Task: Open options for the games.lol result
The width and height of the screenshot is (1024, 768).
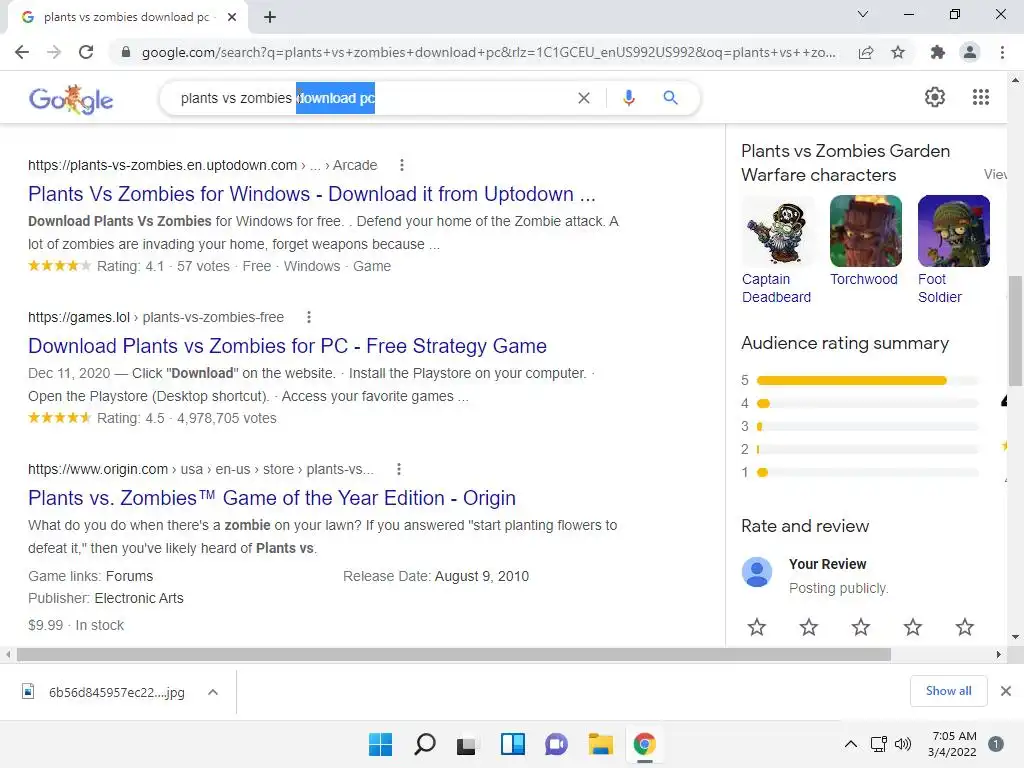Action: tap(308, 317)
